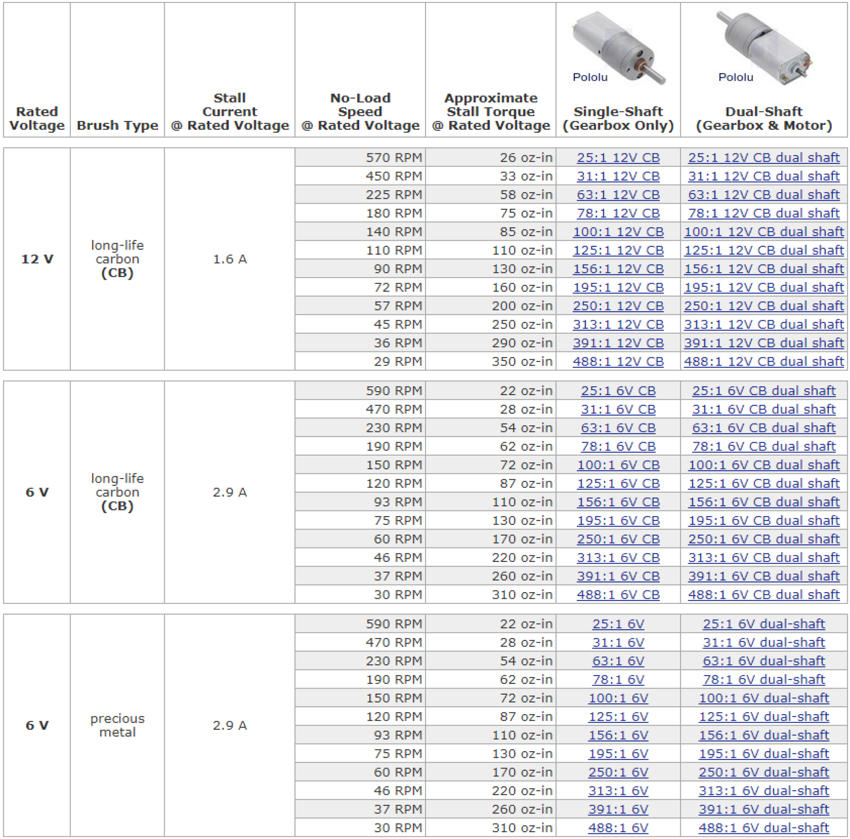Open the 195:1 6V CB link
This screenshot has width=850, height=839.
(x=618, y=520)
